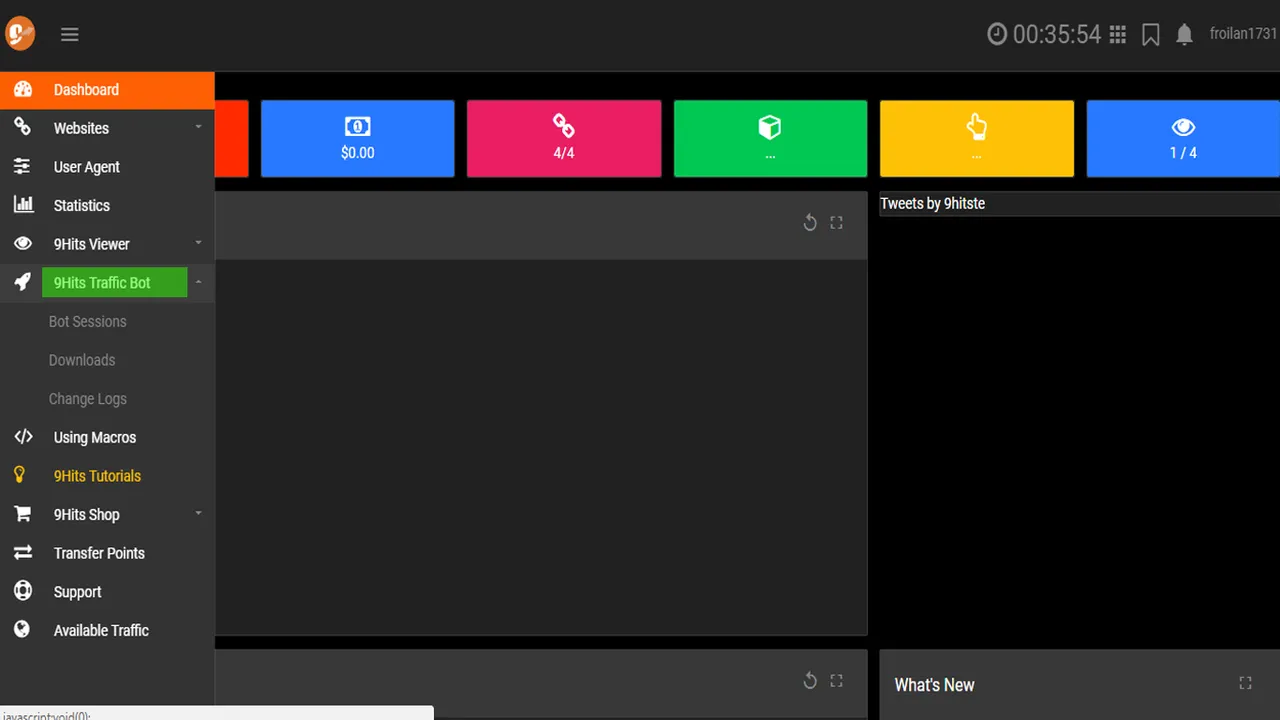The height and width of the screenshot is (720, 1280).
Task: Open the Downloads submenu link
Action: click(82, 360)
